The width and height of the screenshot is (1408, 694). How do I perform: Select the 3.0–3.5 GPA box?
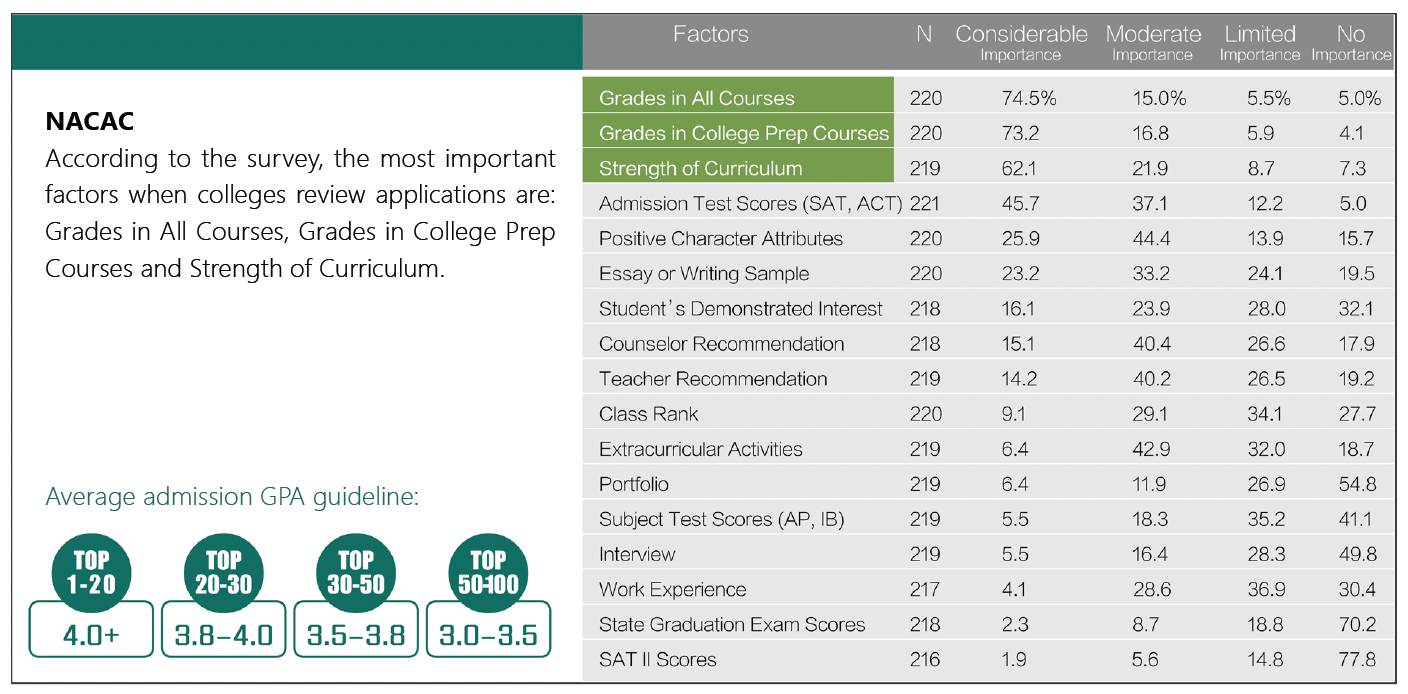[488, 635]
